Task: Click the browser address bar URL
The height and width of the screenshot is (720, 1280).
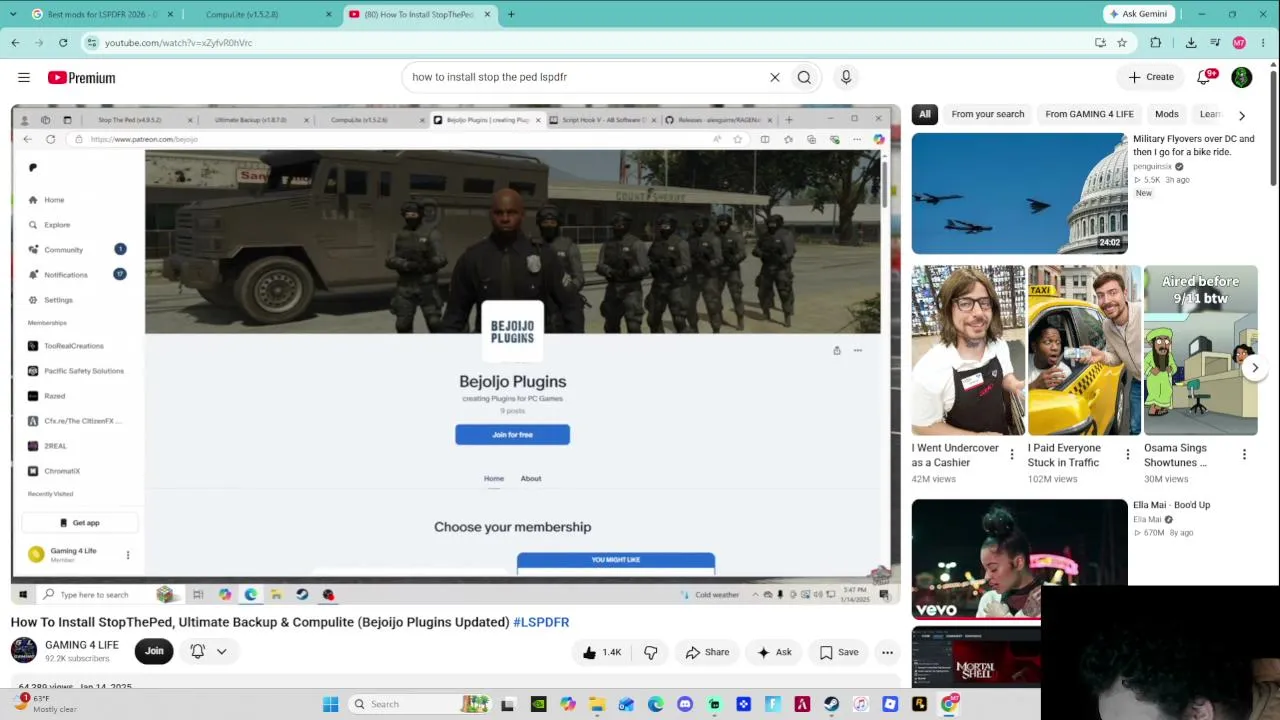Action: click(x=178, y=43)
